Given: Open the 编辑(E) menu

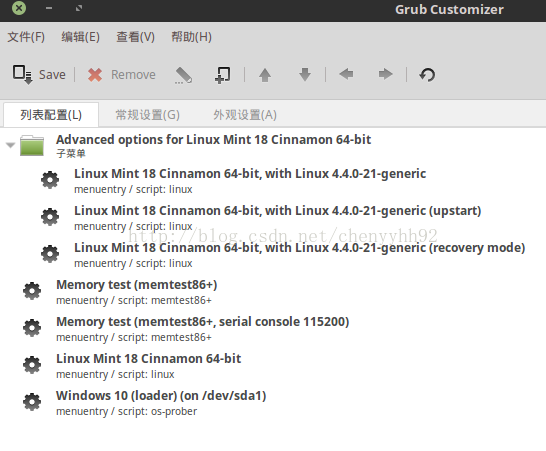Looking at the screenshot, I should click(80, 37).
